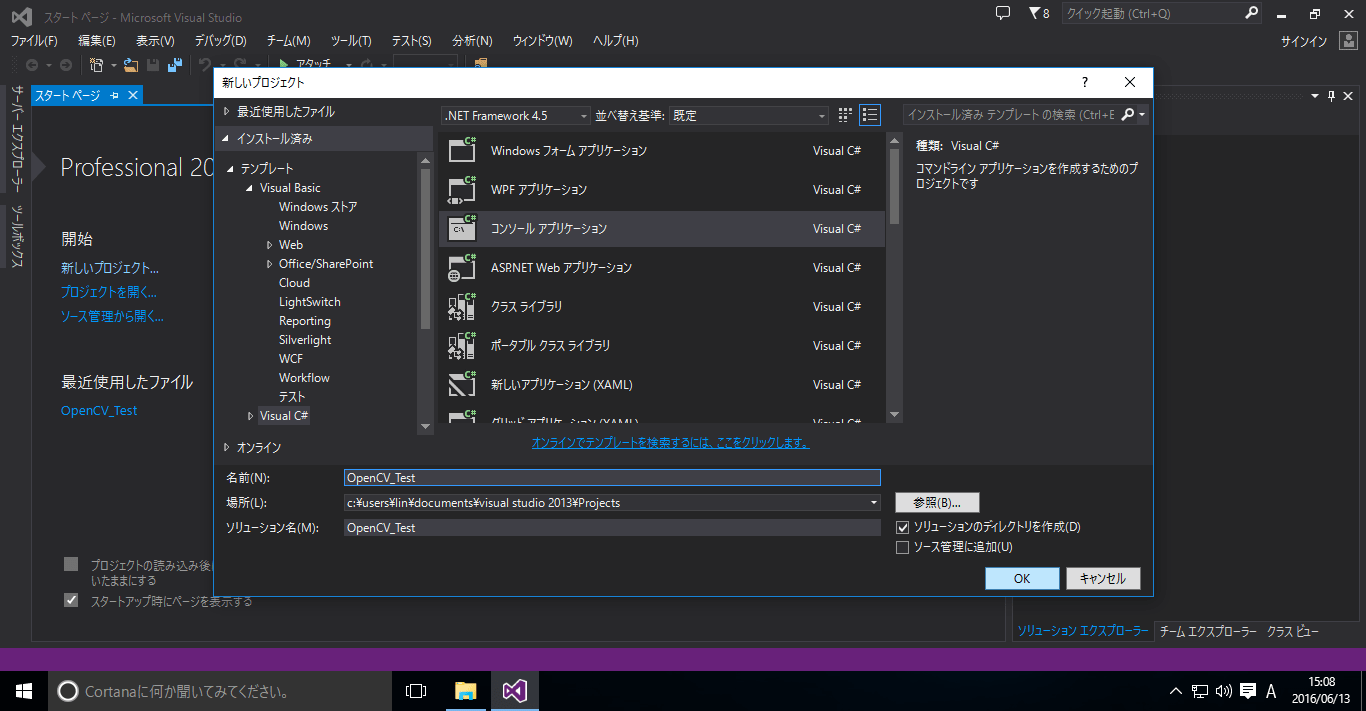
Task: Toggle ソリューションのディレクトリを作成 checkbox
Action: click(903, 527)
